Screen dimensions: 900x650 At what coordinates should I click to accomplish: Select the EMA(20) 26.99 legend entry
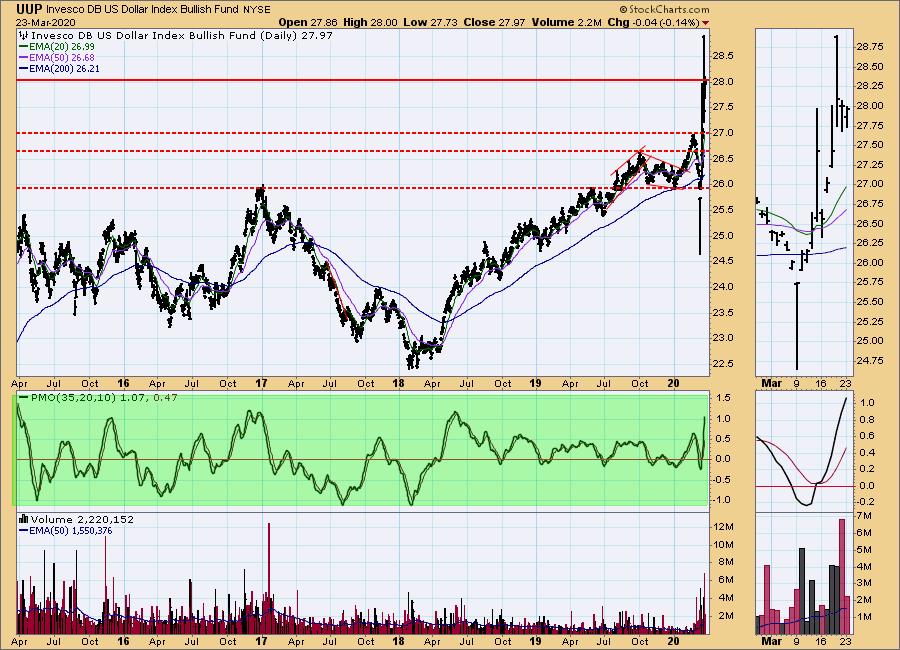point(57,47)
